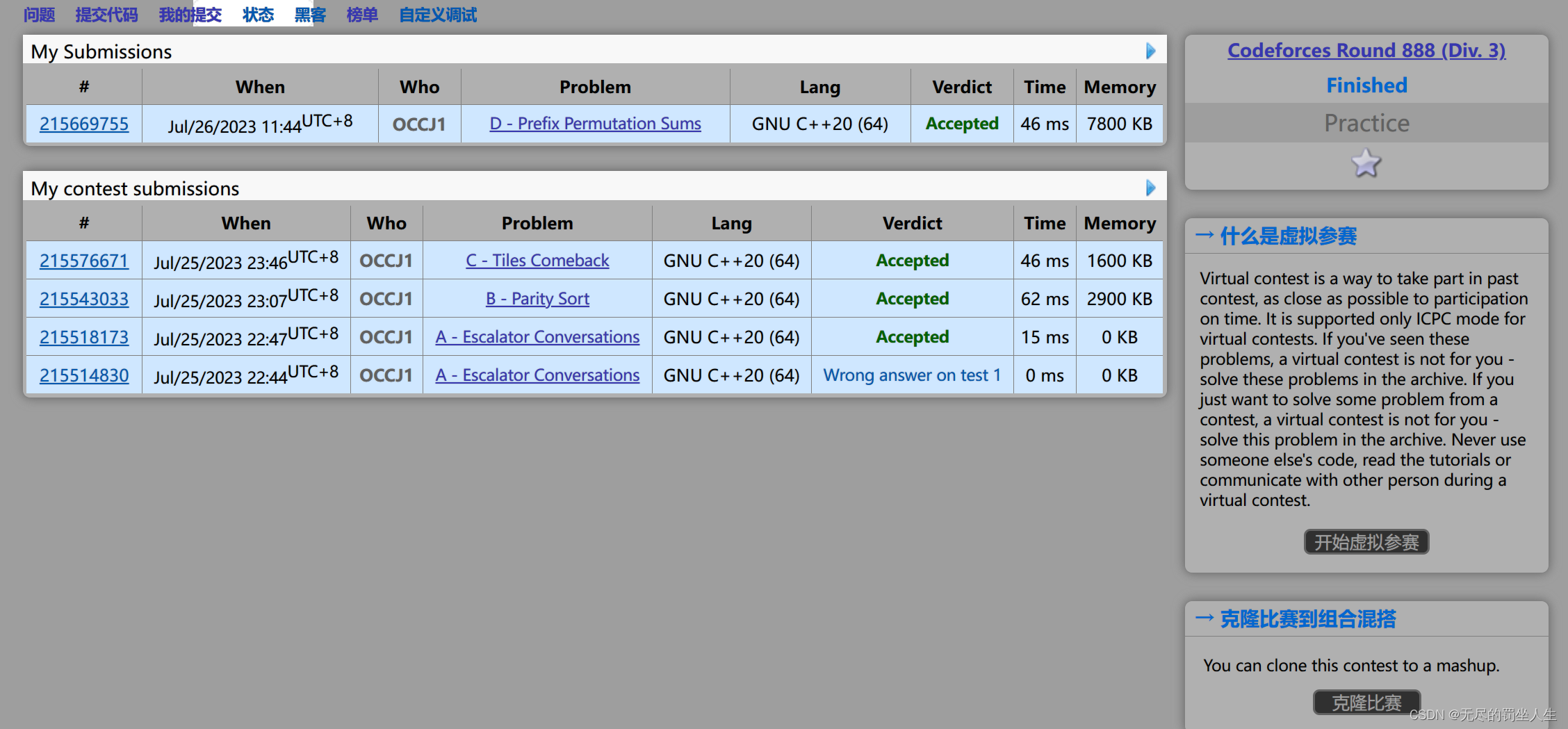
Task: Click the 7800 KB memory cell
Action: point(1120,124)
